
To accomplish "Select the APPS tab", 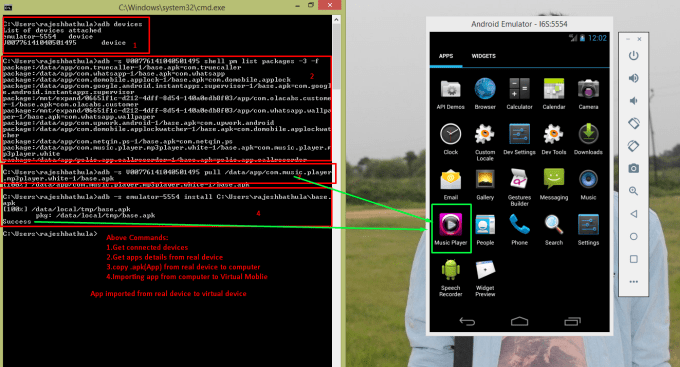I will click(x=446, y=56).
